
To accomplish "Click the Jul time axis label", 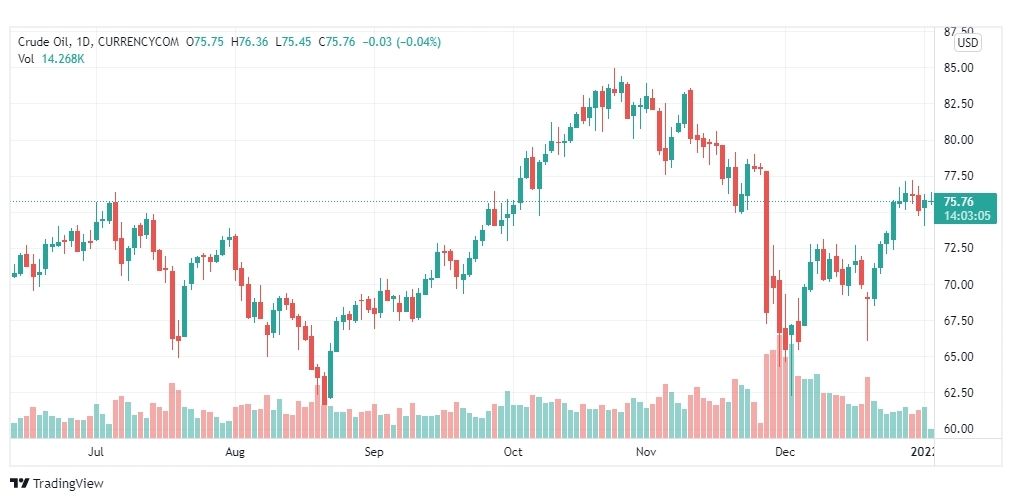I will click(x=96, y=452).
